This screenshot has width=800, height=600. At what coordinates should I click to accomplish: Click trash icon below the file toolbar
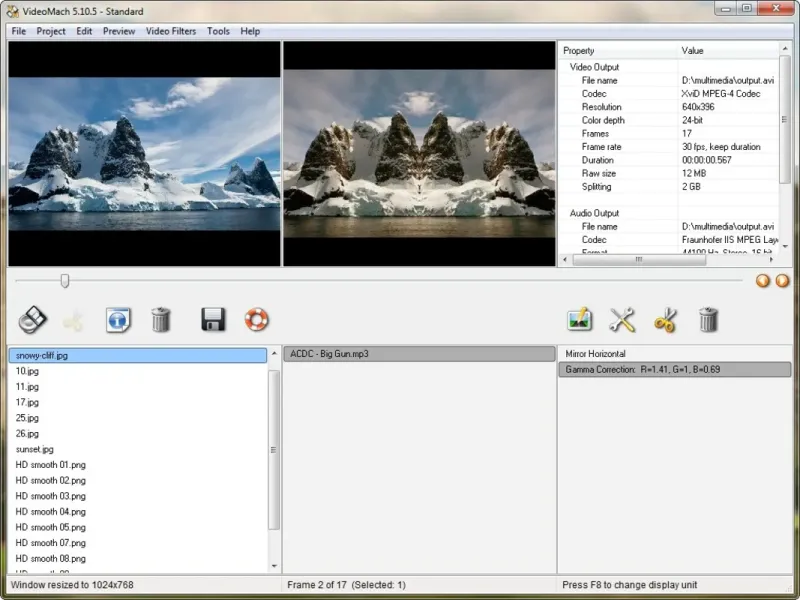click(161, 320)
